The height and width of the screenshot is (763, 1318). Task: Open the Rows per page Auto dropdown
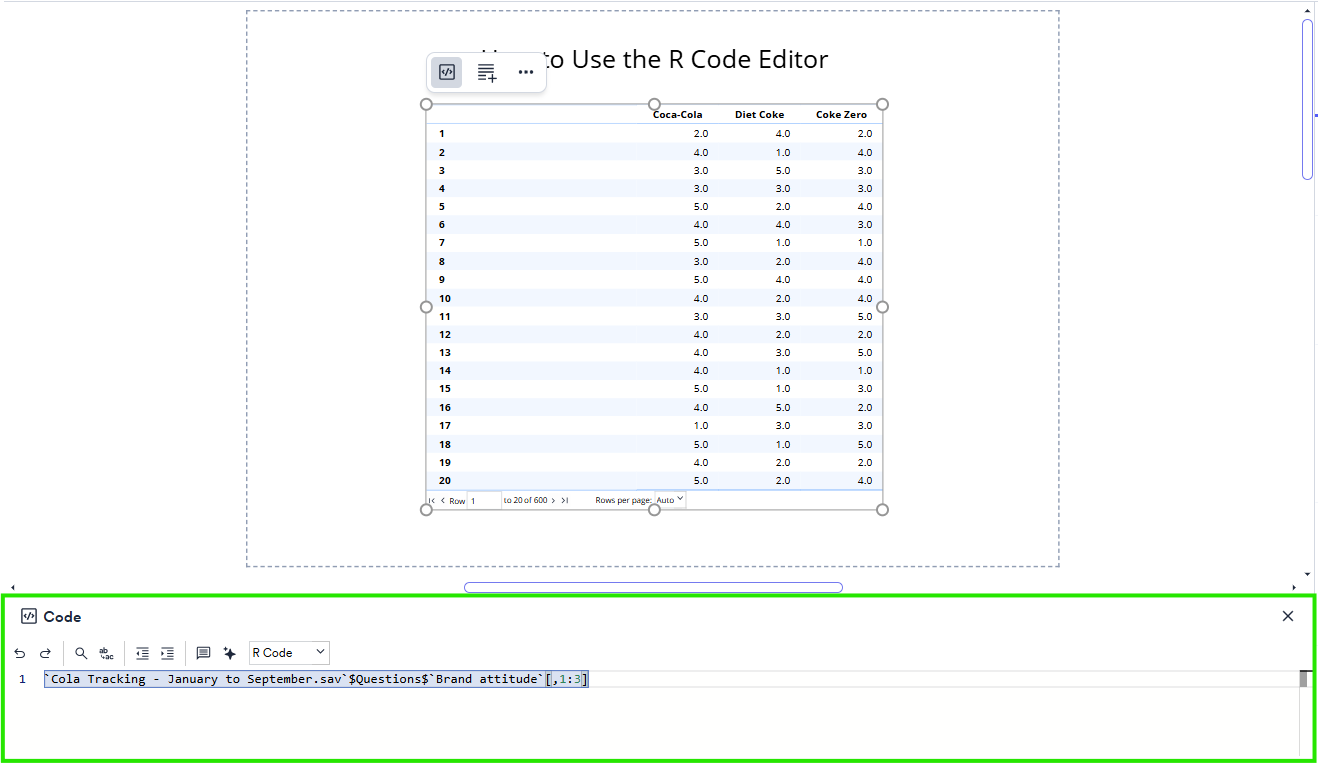pyautogui.click(x=670, y=499)
